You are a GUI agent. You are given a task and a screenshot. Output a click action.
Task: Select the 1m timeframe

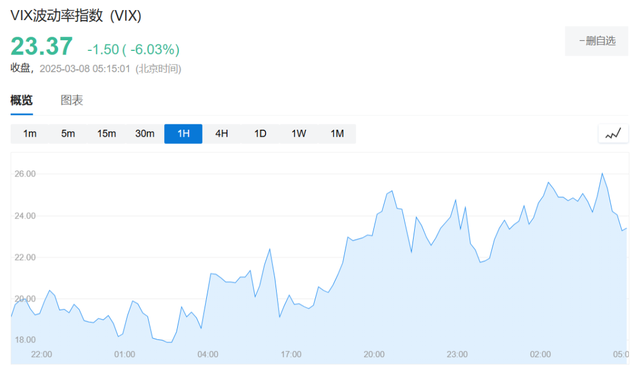pyautogui.click(x=30, y=133)
